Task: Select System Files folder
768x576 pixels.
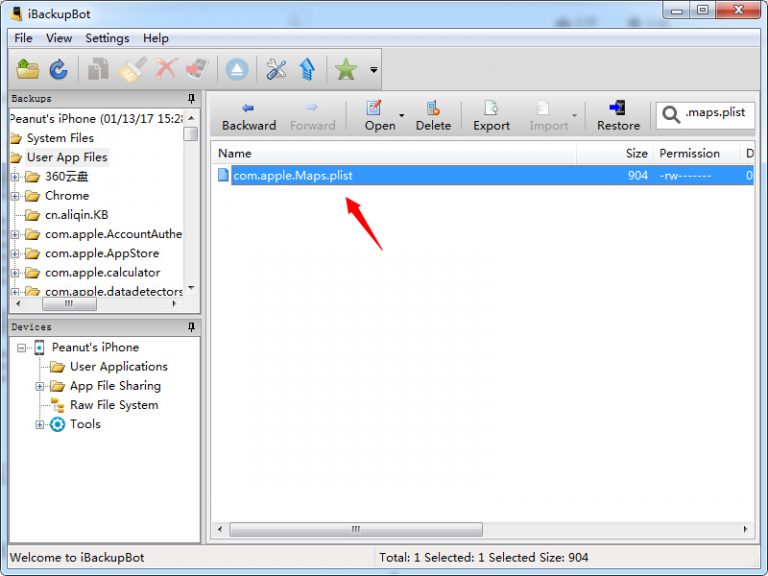Action: [x=60, y=138]
